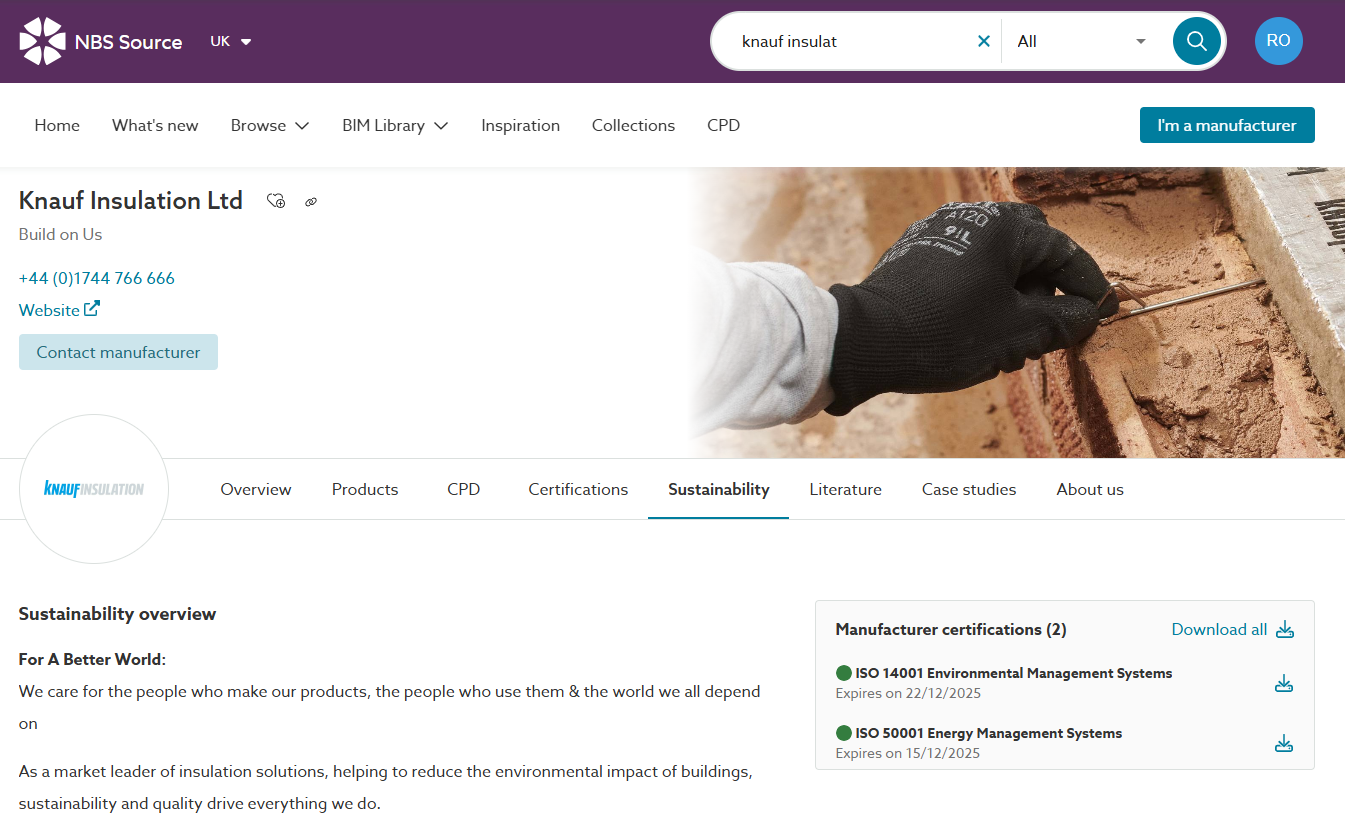Click the NBS Source logo
Viewport: 1345px width, 827px height.
click(x=101, y=41)
